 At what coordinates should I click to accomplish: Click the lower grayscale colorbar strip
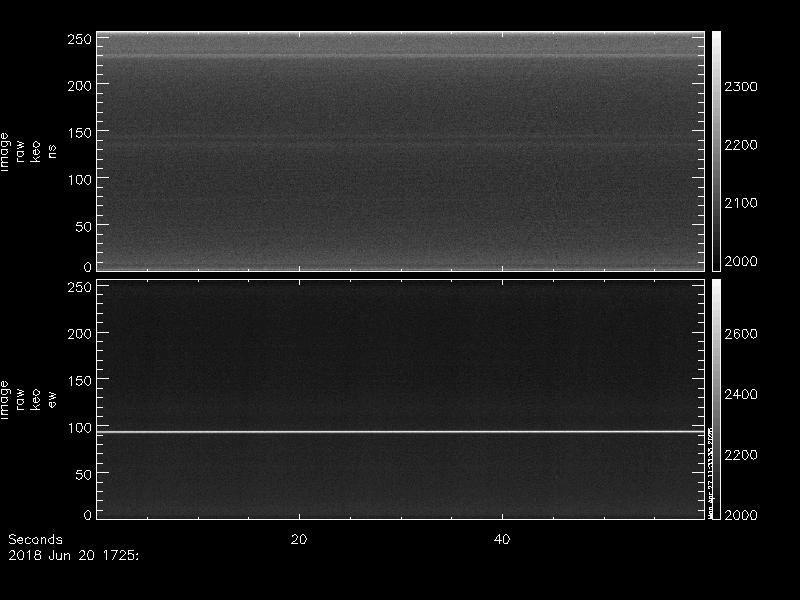tap(716, 399)
